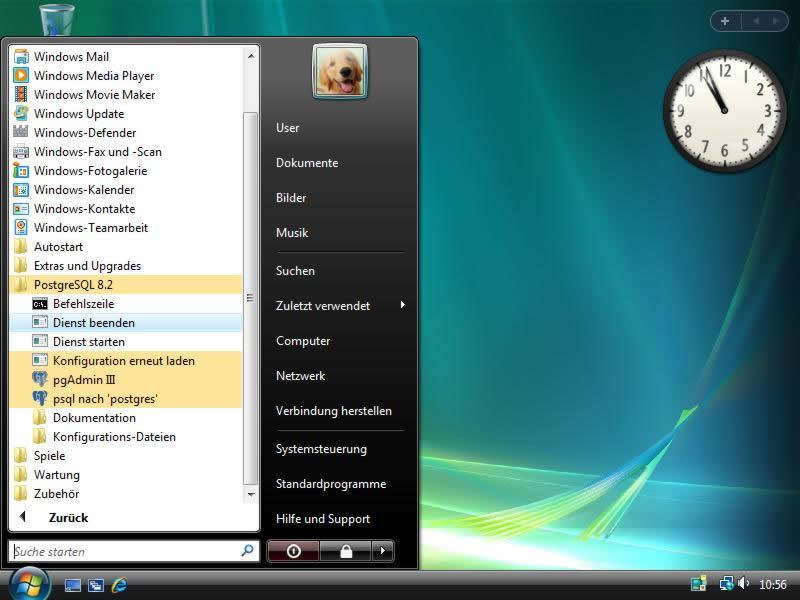
Task: Open the Windows Update icon
Action: click(x=21, y=113)
